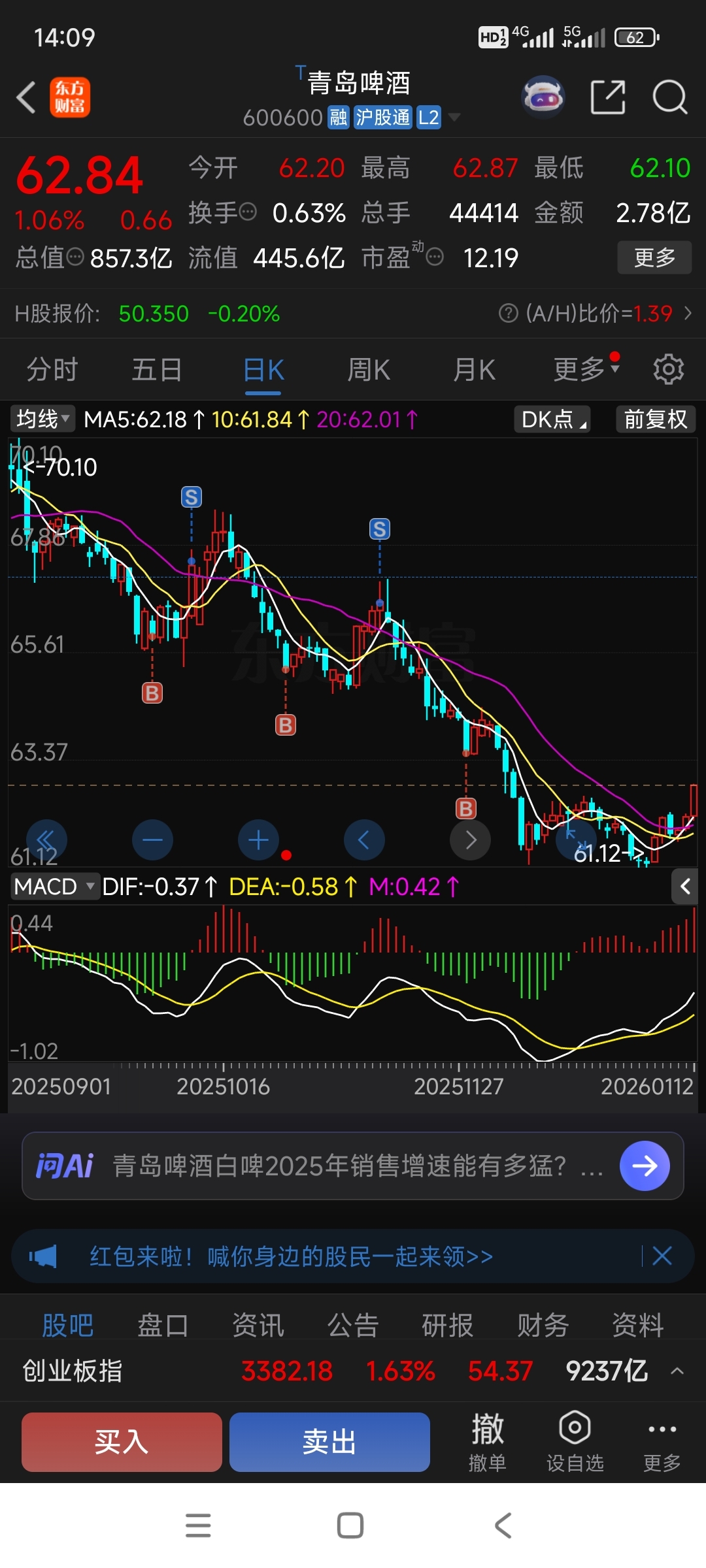Tap 设自选 to add to watchlist
Viewport: 706px width, 1568px height.
(575, 1443)
